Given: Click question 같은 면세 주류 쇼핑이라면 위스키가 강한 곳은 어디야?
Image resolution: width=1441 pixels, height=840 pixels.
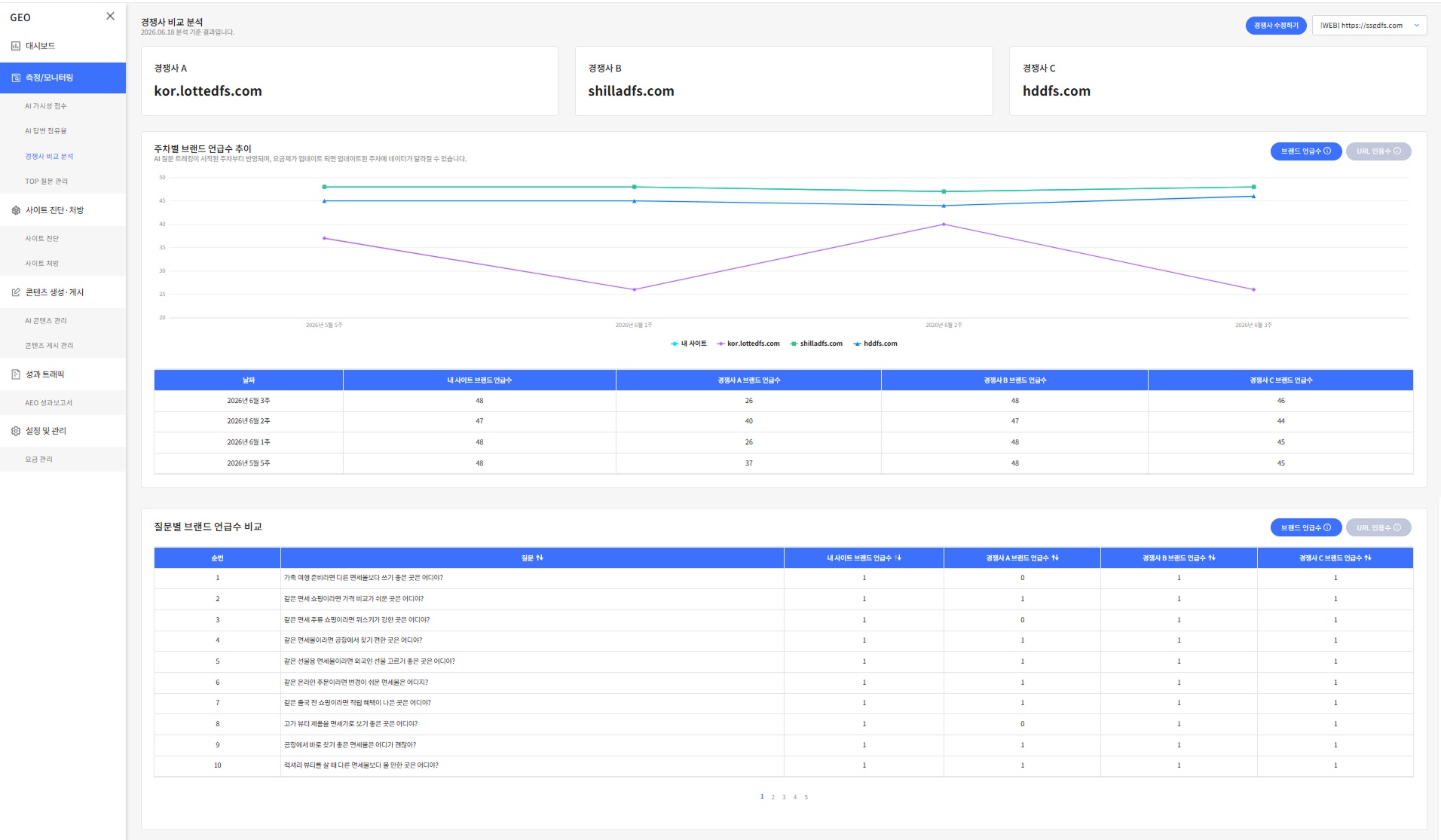Looking at the screenshot, I should point(356,620).
